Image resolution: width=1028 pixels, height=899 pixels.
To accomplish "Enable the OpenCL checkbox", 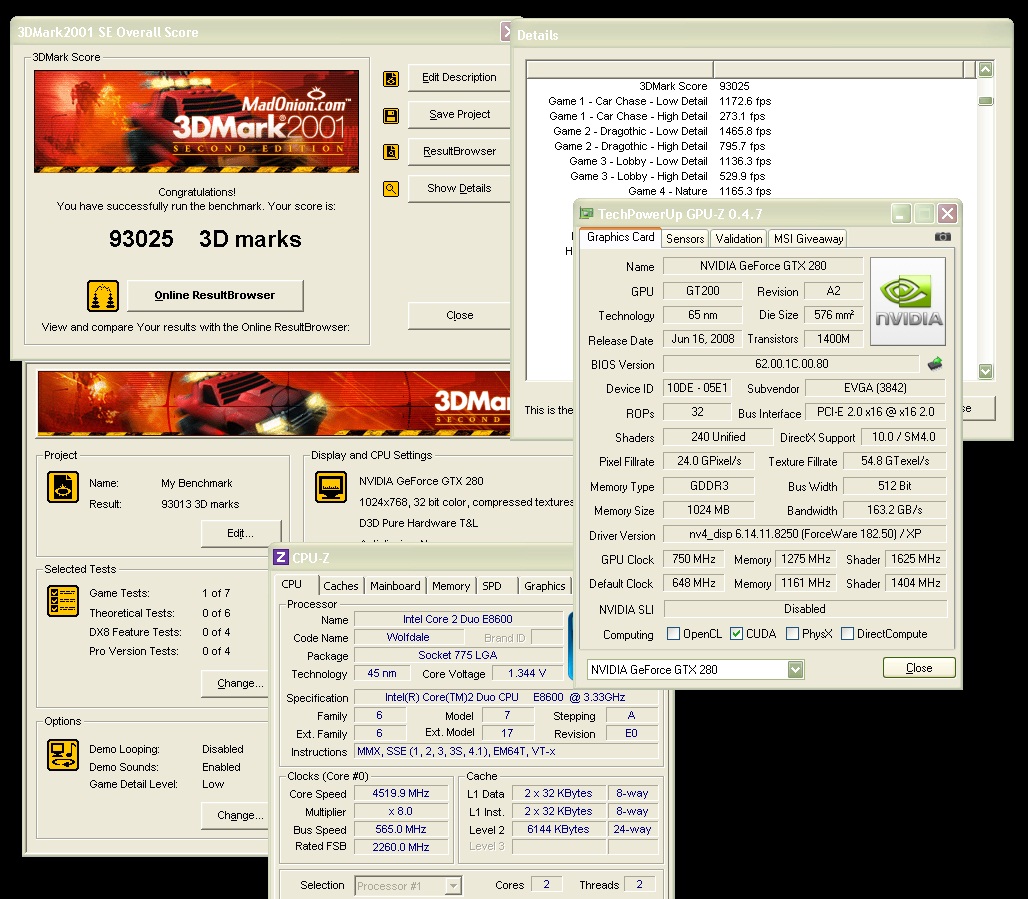I will coord(674,634).
